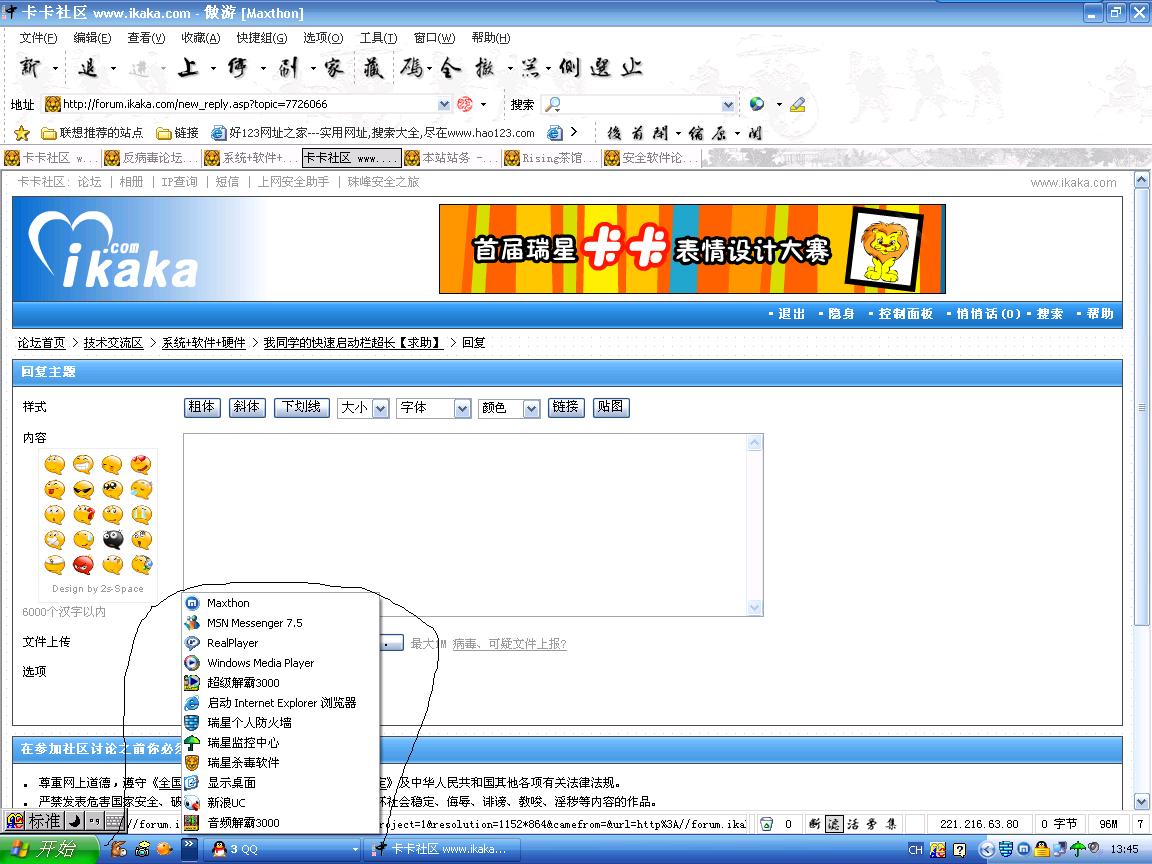The height and width of the screenshot is (864, 1152).
Task: Expand the address bar URL history dropdown
Action: (x=444, y=104)
